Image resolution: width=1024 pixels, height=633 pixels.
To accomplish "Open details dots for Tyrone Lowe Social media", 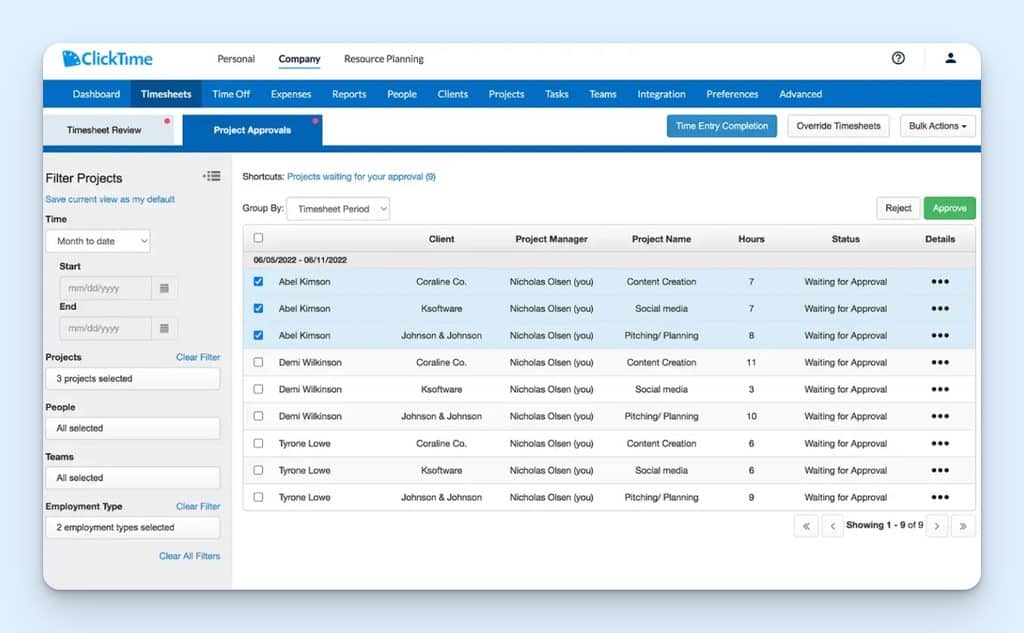I will point(940,470).
